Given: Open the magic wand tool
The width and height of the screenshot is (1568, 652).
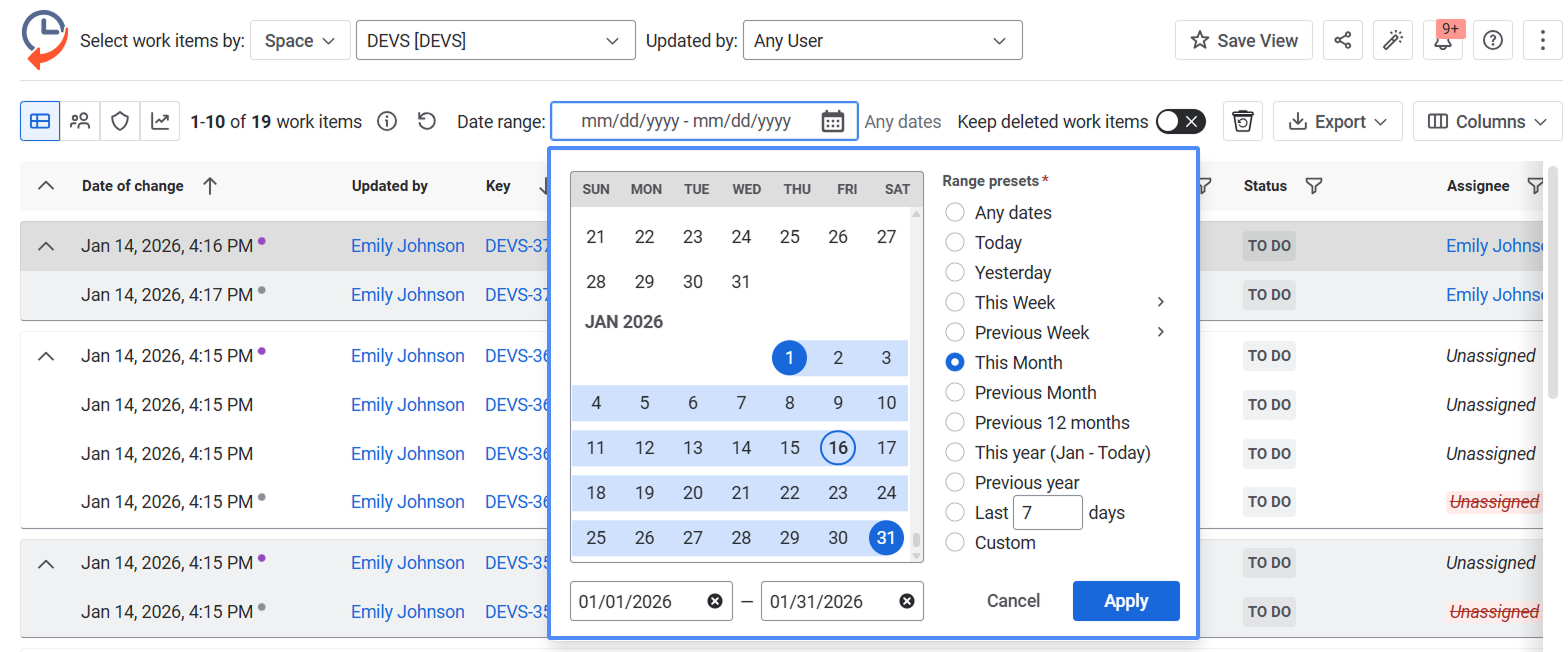Looking at the screenshot, I should pos(1391,41).
